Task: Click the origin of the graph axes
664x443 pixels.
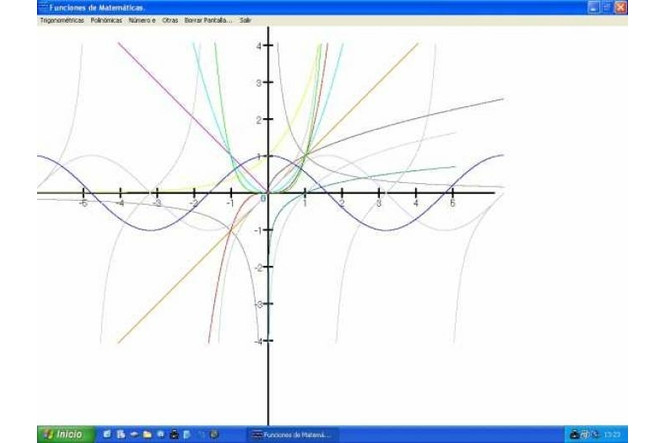Action: 268,193
